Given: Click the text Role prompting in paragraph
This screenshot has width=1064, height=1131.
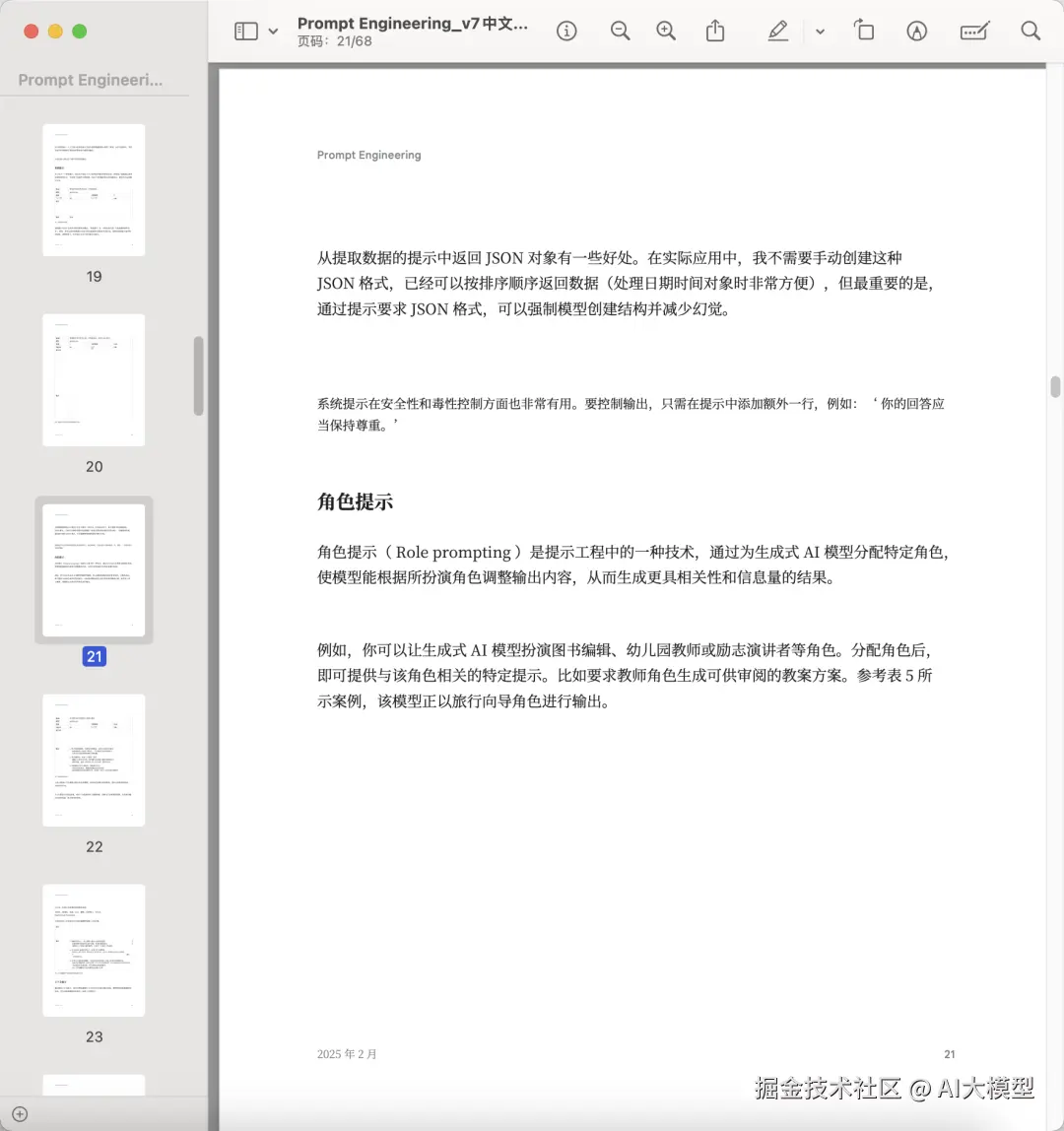Looking at the screenshot, I should (x=453, y=553).
